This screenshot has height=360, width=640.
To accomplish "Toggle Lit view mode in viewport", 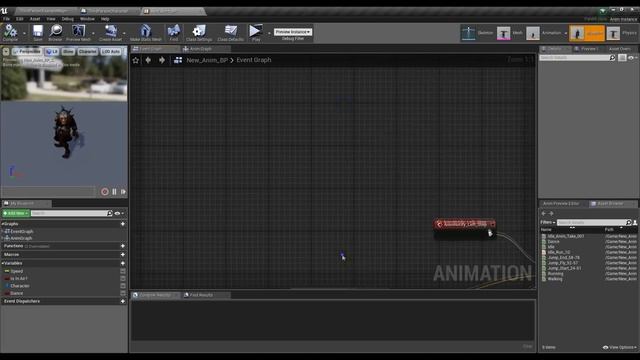I will pos(51,51).
